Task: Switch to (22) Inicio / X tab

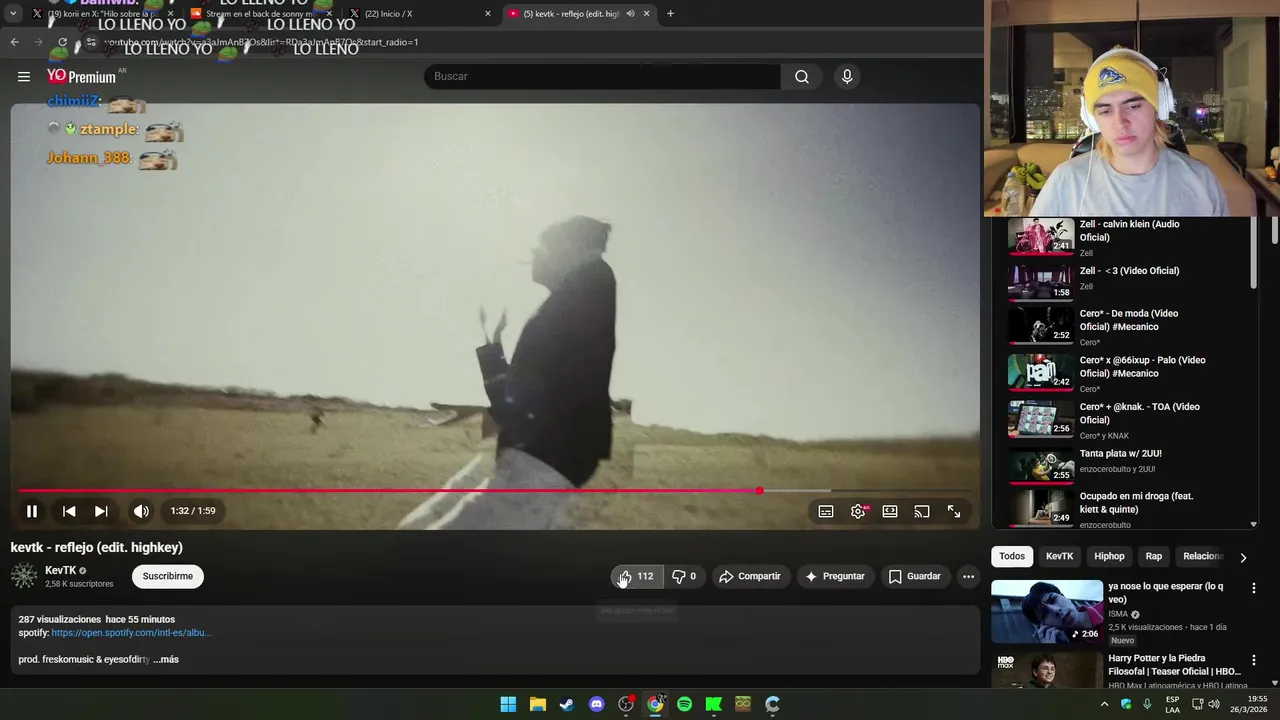Action: (420, 14)
